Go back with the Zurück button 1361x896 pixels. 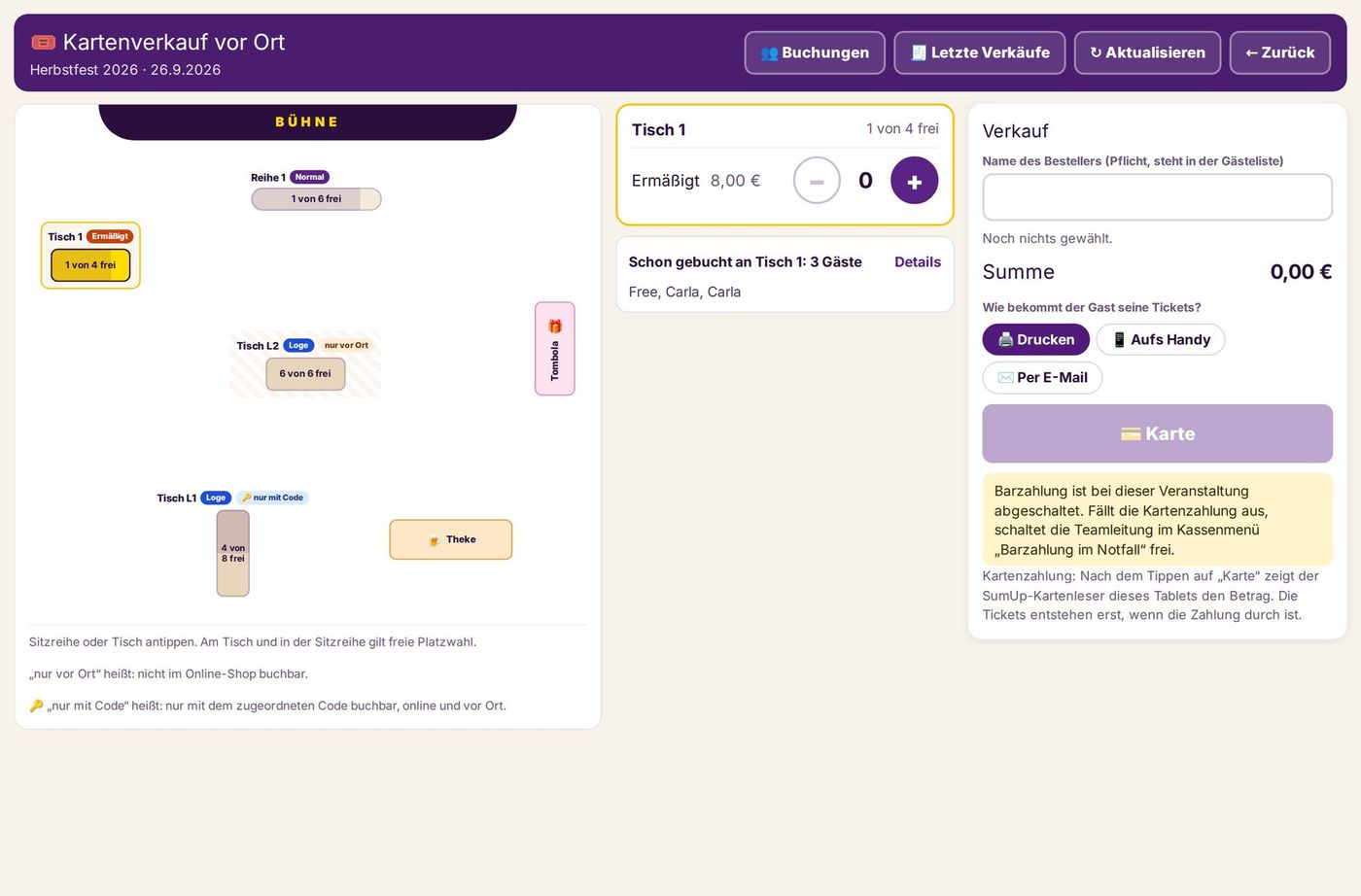tap(1279, 52)
